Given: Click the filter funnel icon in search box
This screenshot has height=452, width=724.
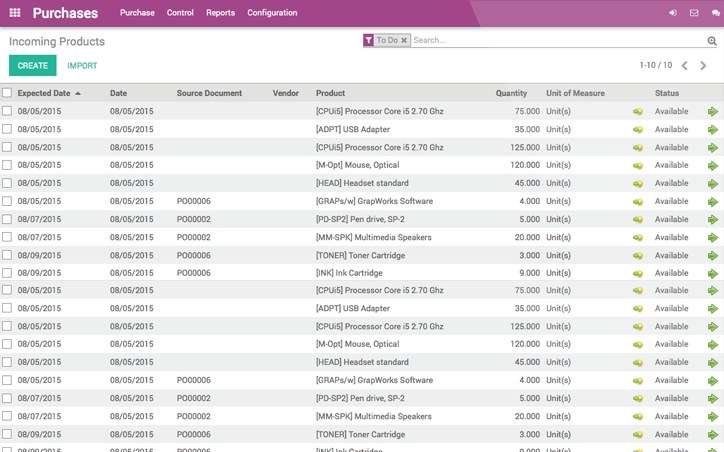Looking at the screenshot, I should tap(368, 41).
